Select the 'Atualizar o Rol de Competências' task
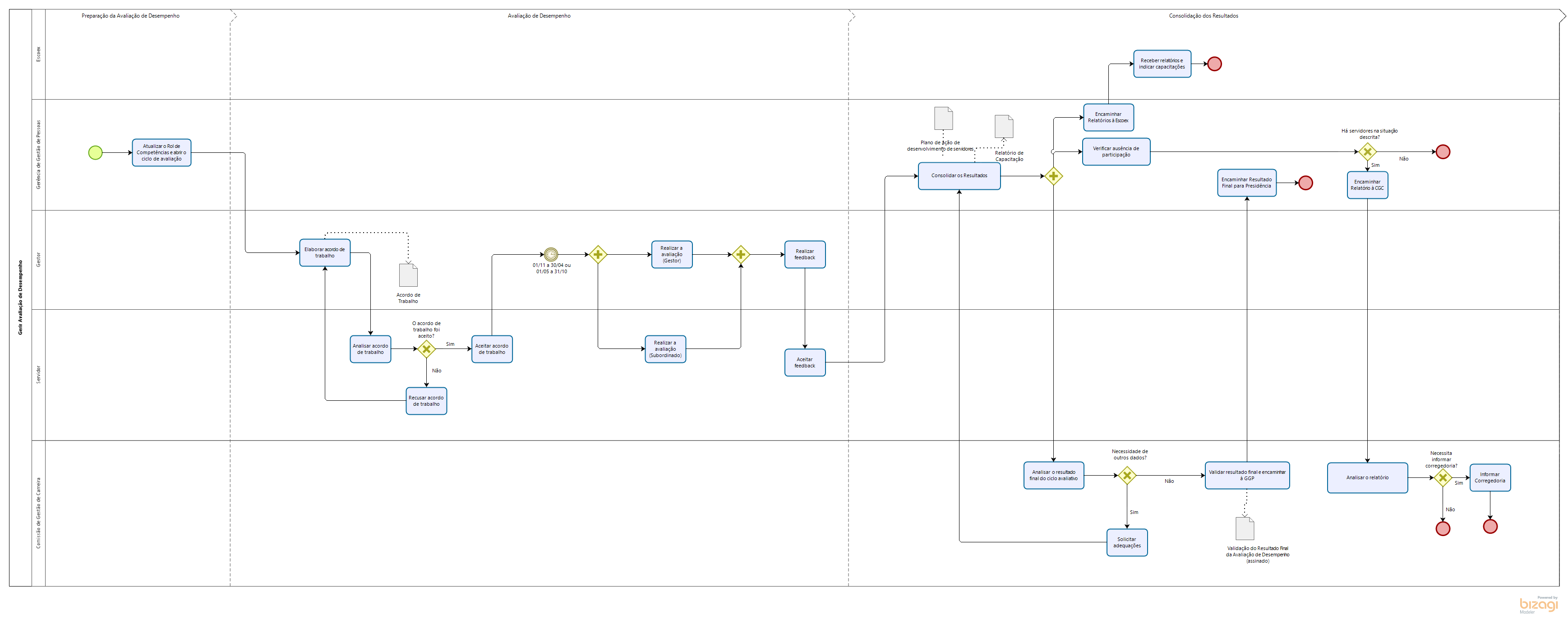Viewport: 1568px width, 628px height. [161, 153]
